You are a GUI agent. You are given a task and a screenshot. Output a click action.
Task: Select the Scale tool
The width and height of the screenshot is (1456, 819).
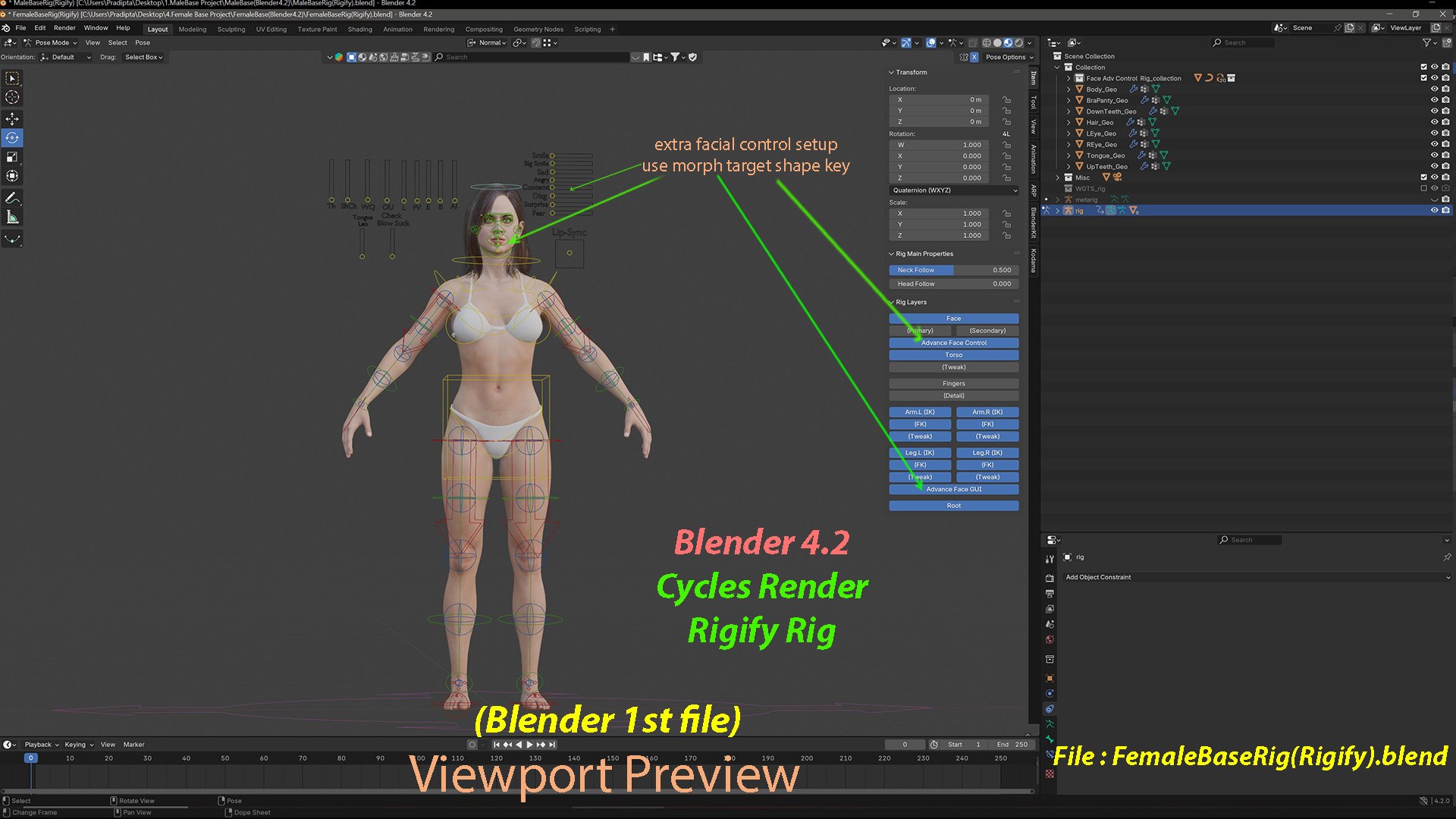12,157
